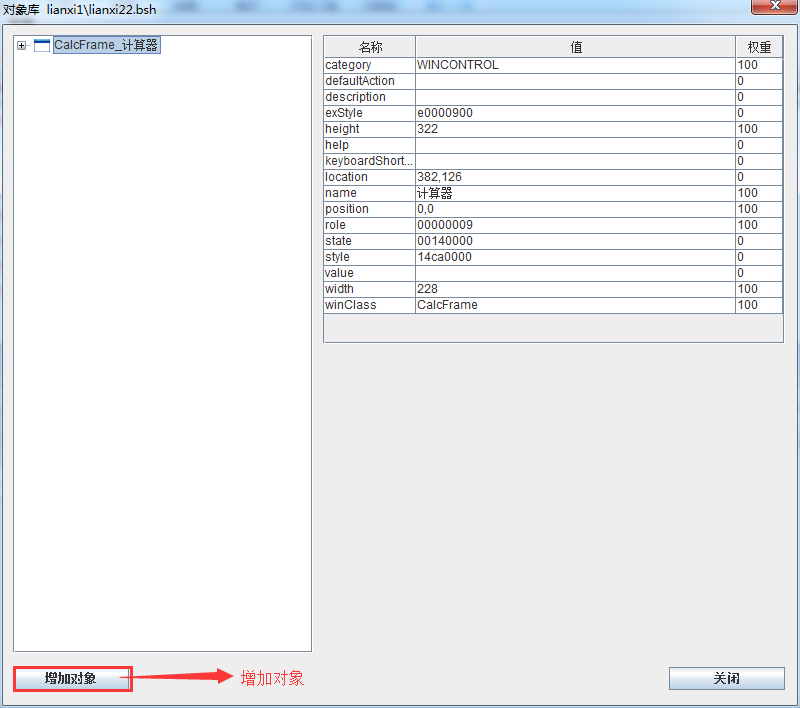The image size is (800, 708).
Task: Click the 值 column header
Action: click(x=576, y=47)
